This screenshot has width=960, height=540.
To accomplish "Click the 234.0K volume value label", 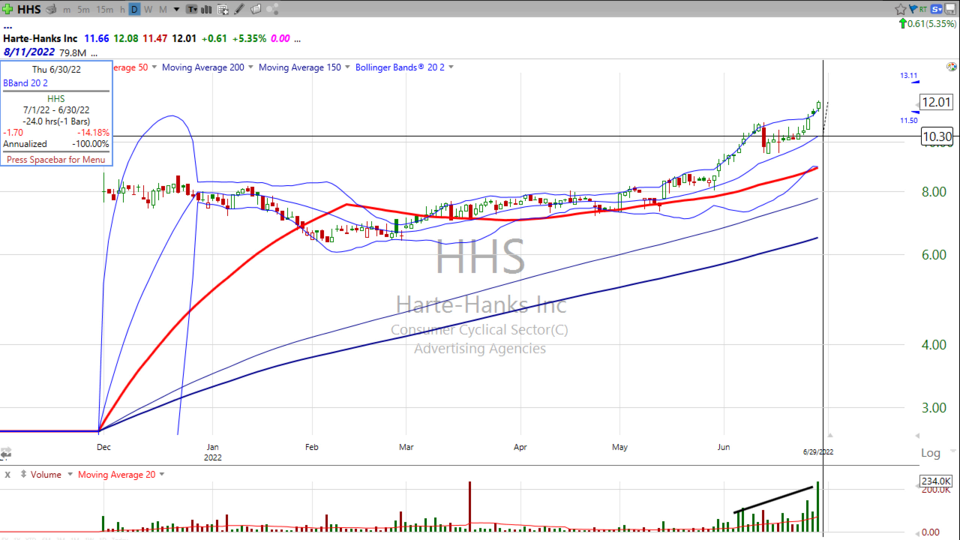I will pos(936,481).
